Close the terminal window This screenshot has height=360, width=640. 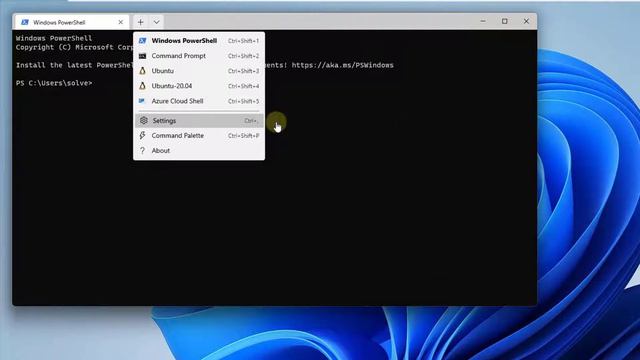point(526,21)
